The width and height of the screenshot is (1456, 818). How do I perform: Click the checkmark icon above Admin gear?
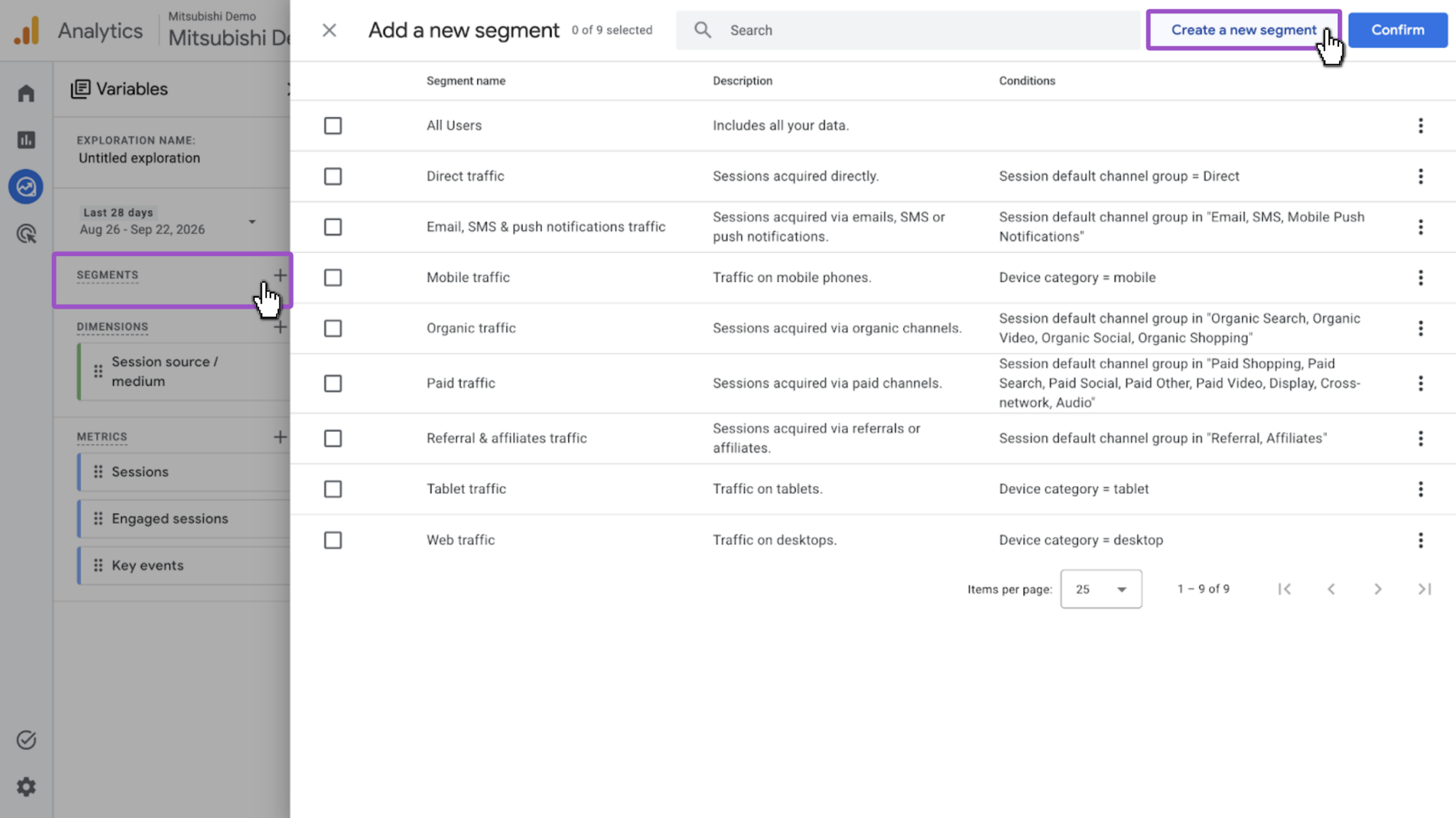pos(26,739)
